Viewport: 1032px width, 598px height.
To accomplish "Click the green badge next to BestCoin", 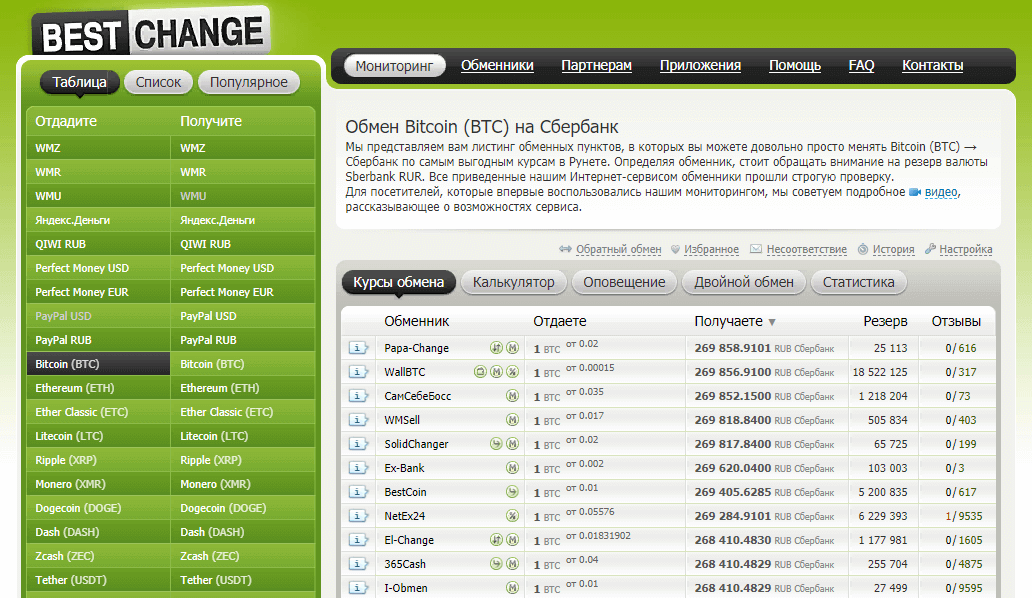I will point(512,492).
